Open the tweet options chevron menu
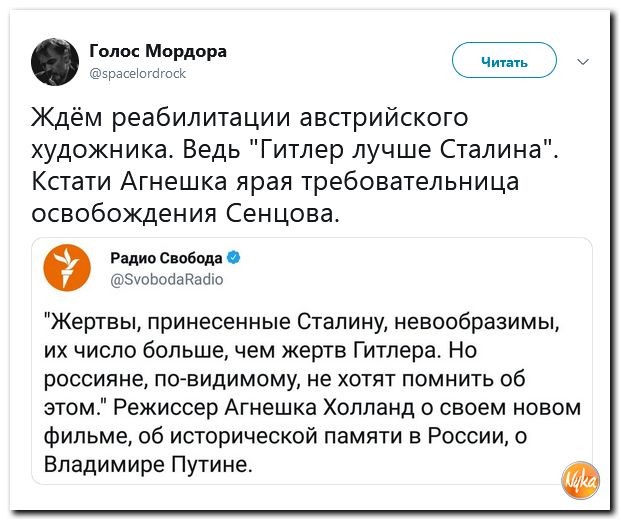Image resolution: width=621 pixels, height=521 pixels. point(584,61)
